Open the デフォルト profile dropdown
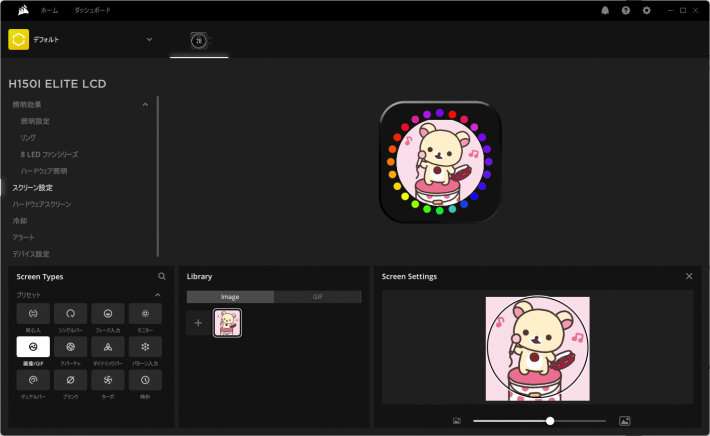 pos(149,39)
